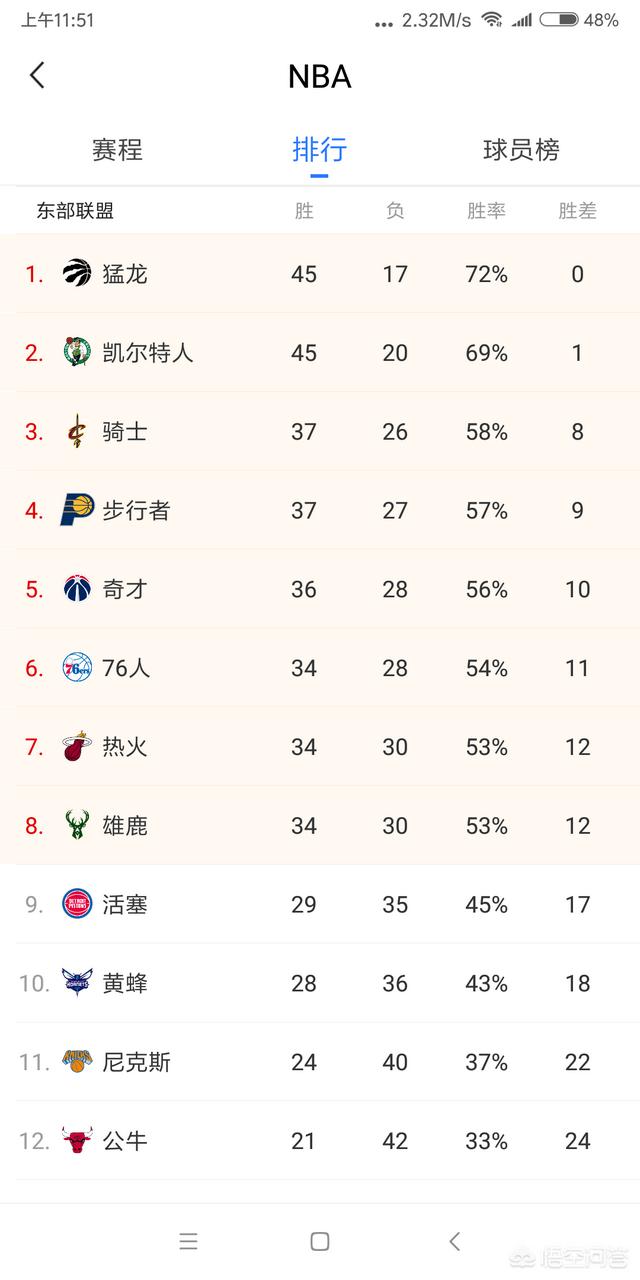Image resolution: width=640 pixels, height=1280 pixels.
Task: Switch to the 赛程 schedule tab
Action: pos(117,150)
